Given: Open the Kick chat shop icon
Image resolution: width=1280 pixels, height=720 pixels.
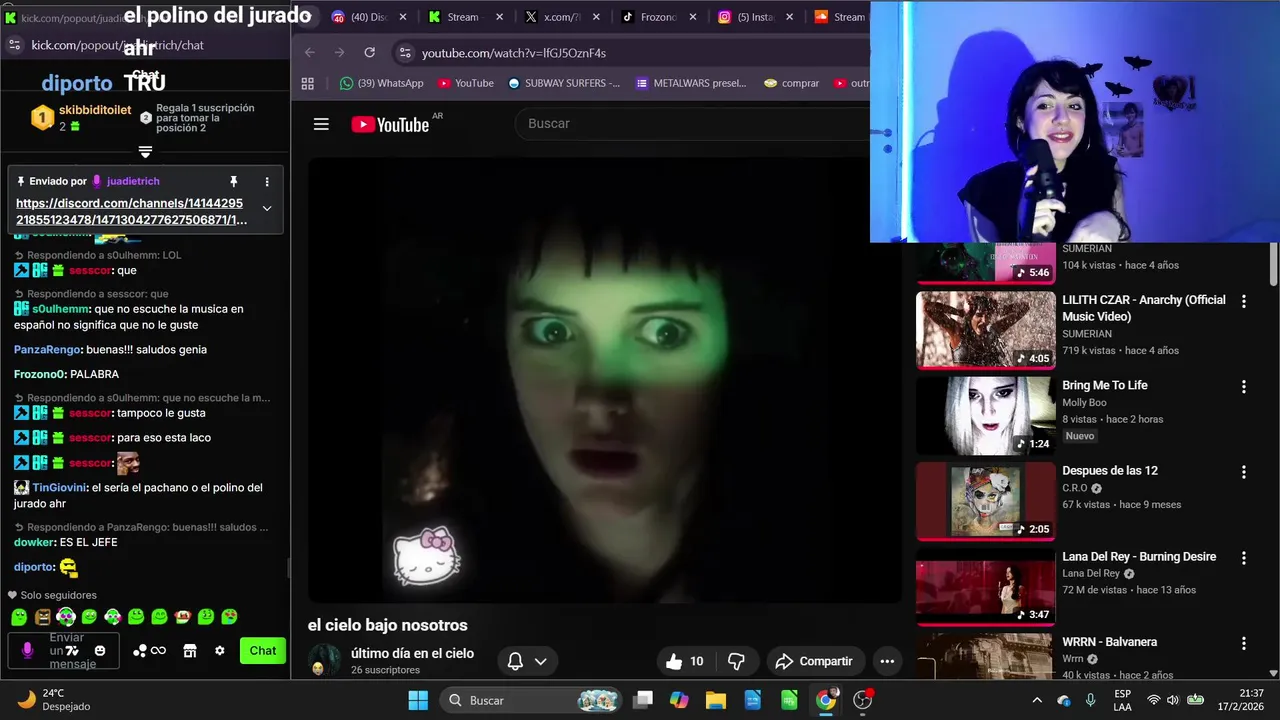Looking at the screenshot, I should (x=190, y=651).
